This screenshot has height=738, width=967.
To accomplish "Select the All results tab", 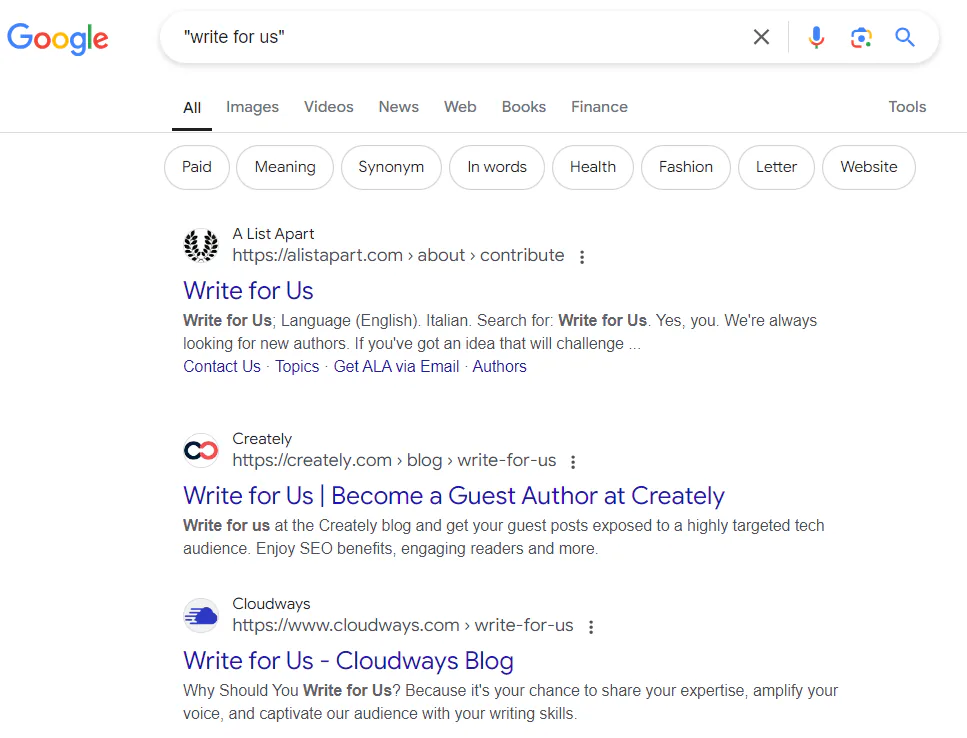I will pyautogui.click(x=192, y=107).
